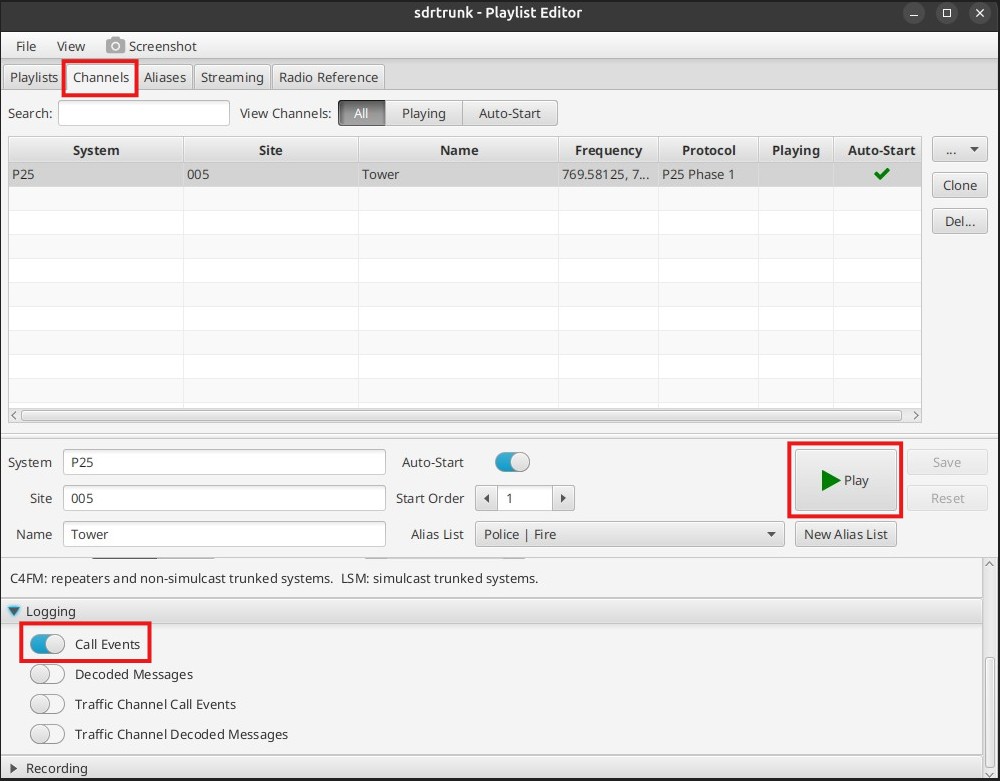Switch to the Aliases tab
1000x781 pixels.
(x=165, y=77)
